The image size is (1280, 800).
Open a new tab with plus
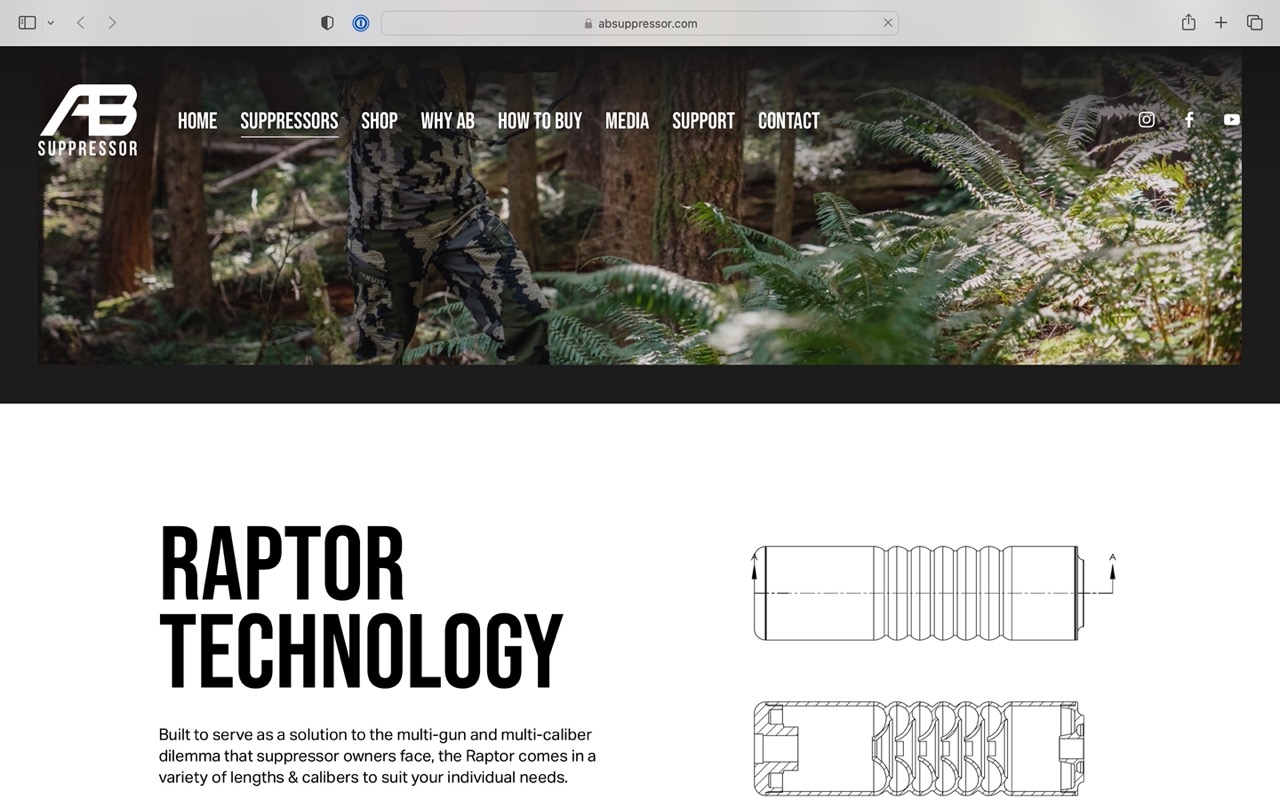1221,22
